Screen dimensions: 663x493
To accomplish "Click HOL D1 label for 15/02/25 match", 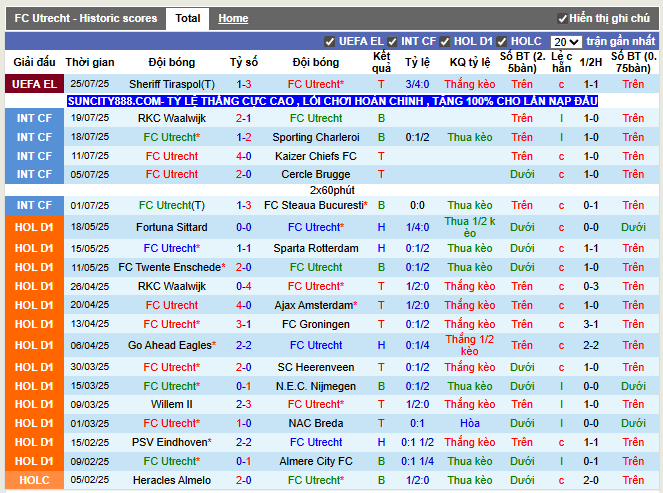I will point(34,442).
